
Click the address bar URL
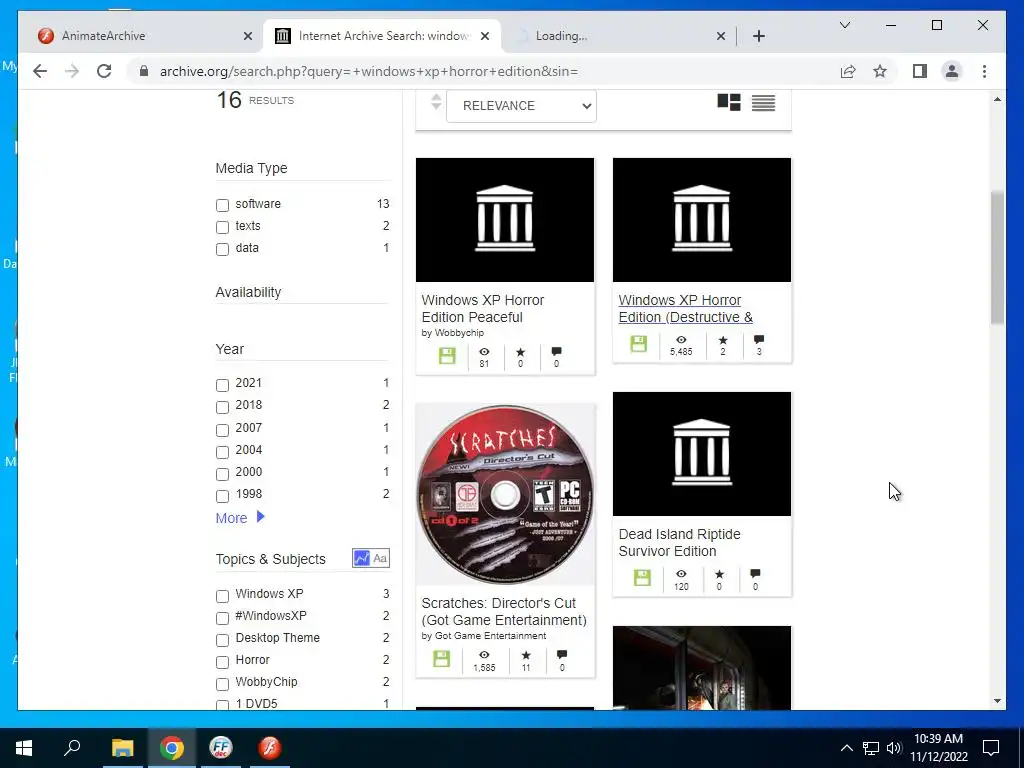point(369,71)
